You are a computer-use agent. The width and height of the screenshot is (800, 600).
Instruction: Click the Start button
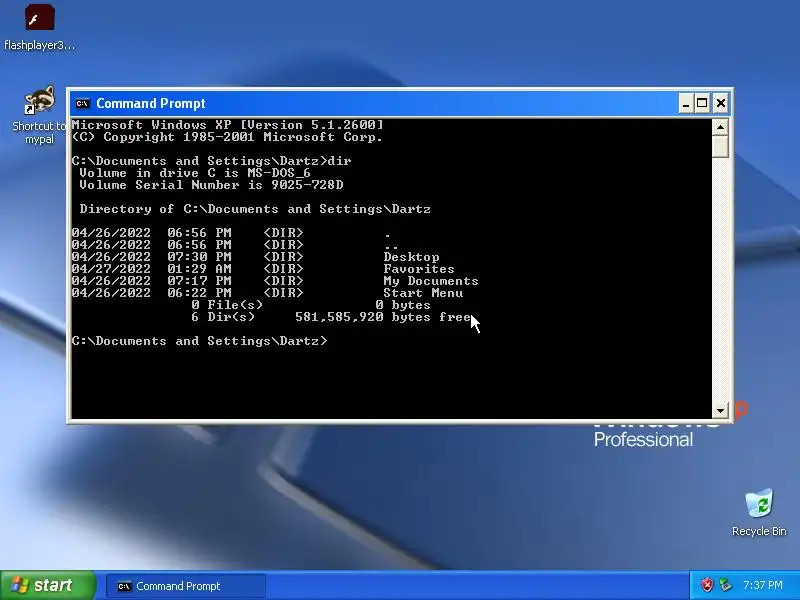(x=47, y=585)
